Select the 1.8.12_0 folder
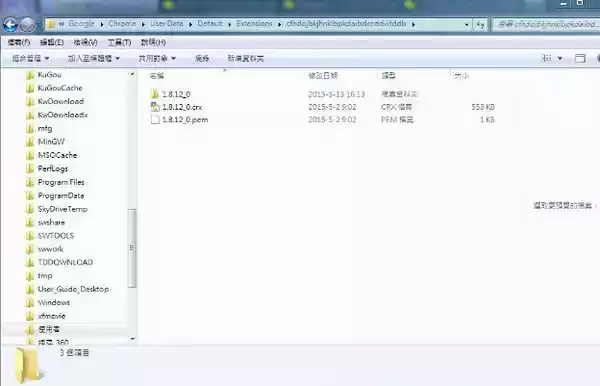Image resolution: width=600 pixels, height=386 pixels. click(x=171, y=94)
